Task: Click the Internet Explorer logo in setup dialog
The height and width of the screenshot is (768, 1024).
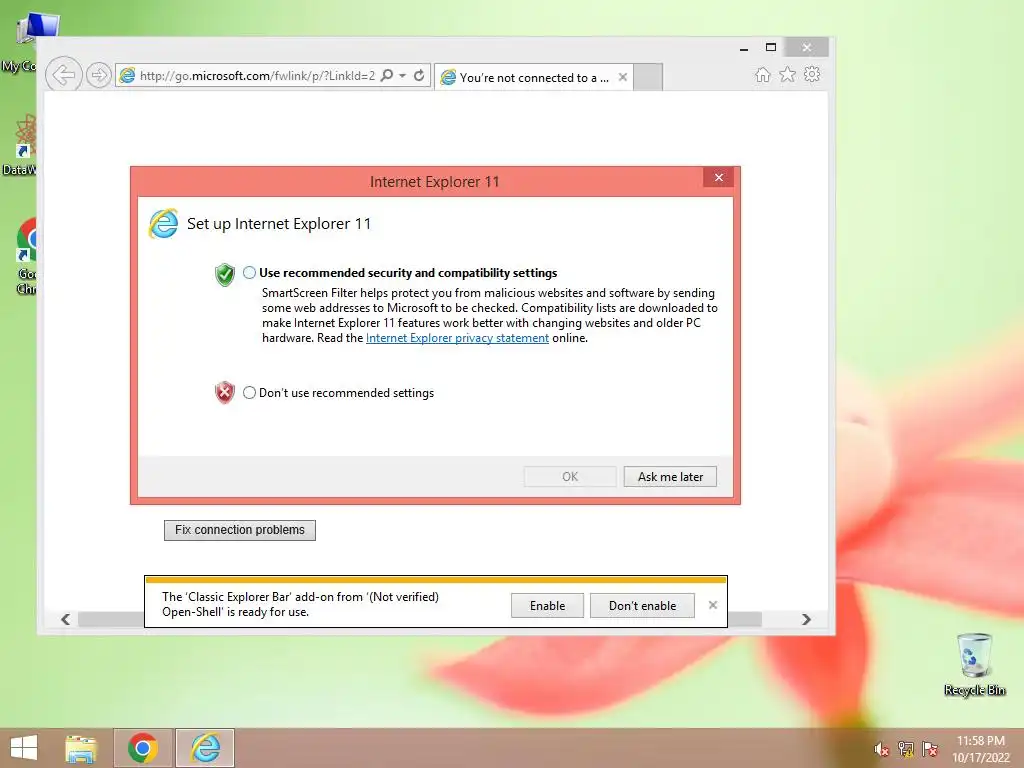Action: click(x=163, y=224)
